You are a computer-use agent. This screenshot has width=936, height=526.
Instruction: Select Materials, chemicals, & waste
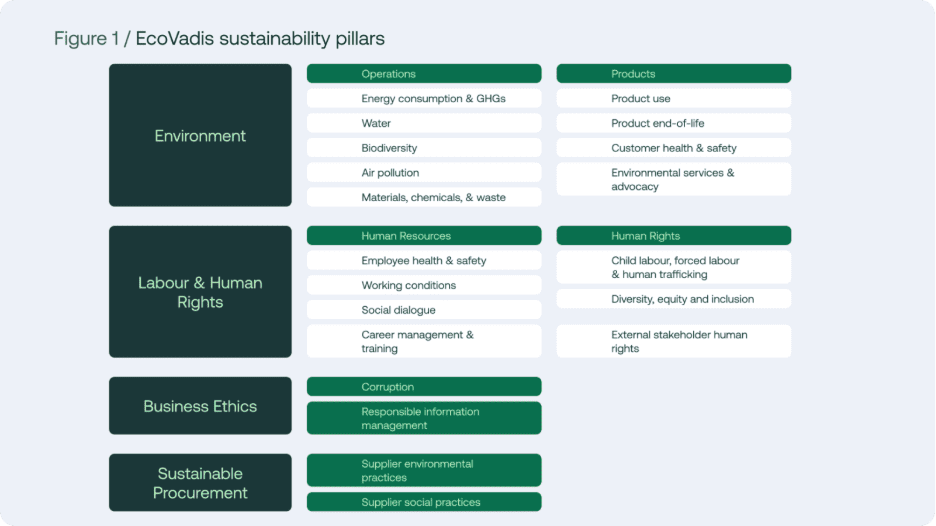(x=423, y=198)
